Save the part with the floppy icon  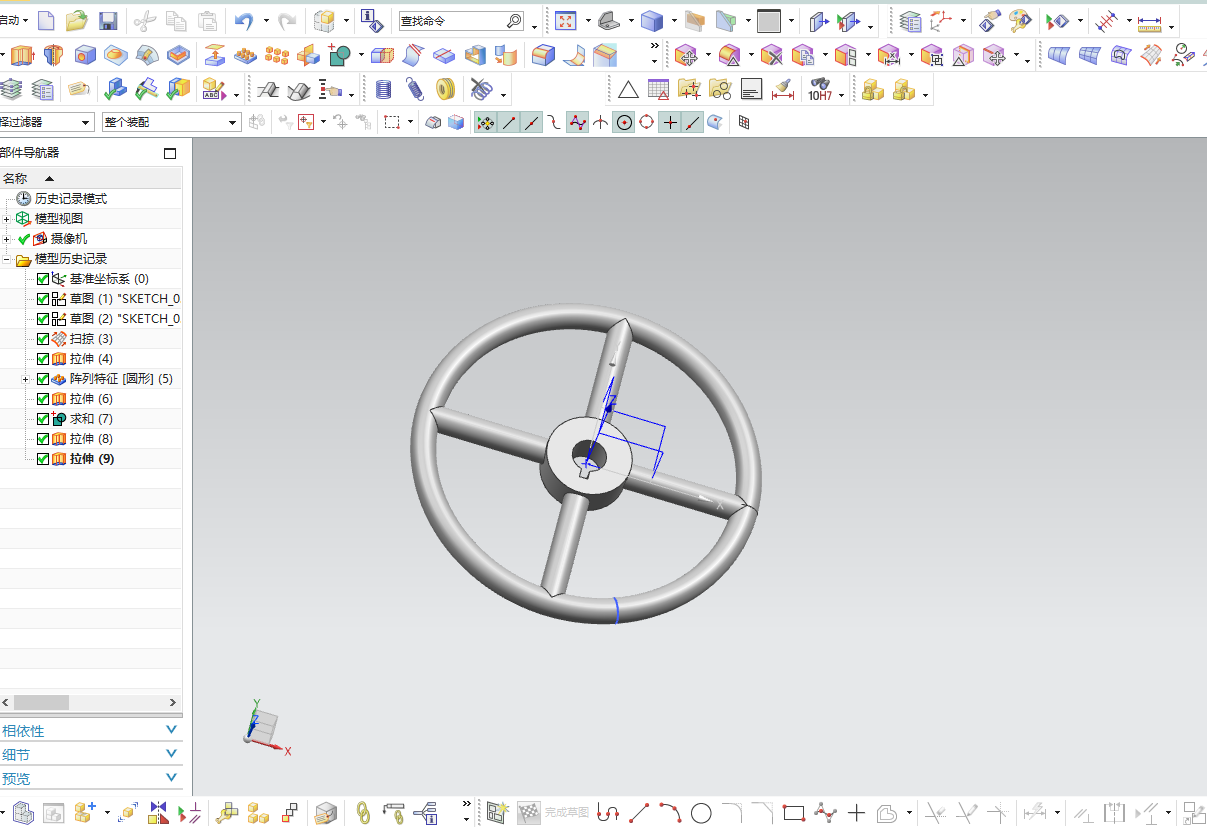(108, 20)
